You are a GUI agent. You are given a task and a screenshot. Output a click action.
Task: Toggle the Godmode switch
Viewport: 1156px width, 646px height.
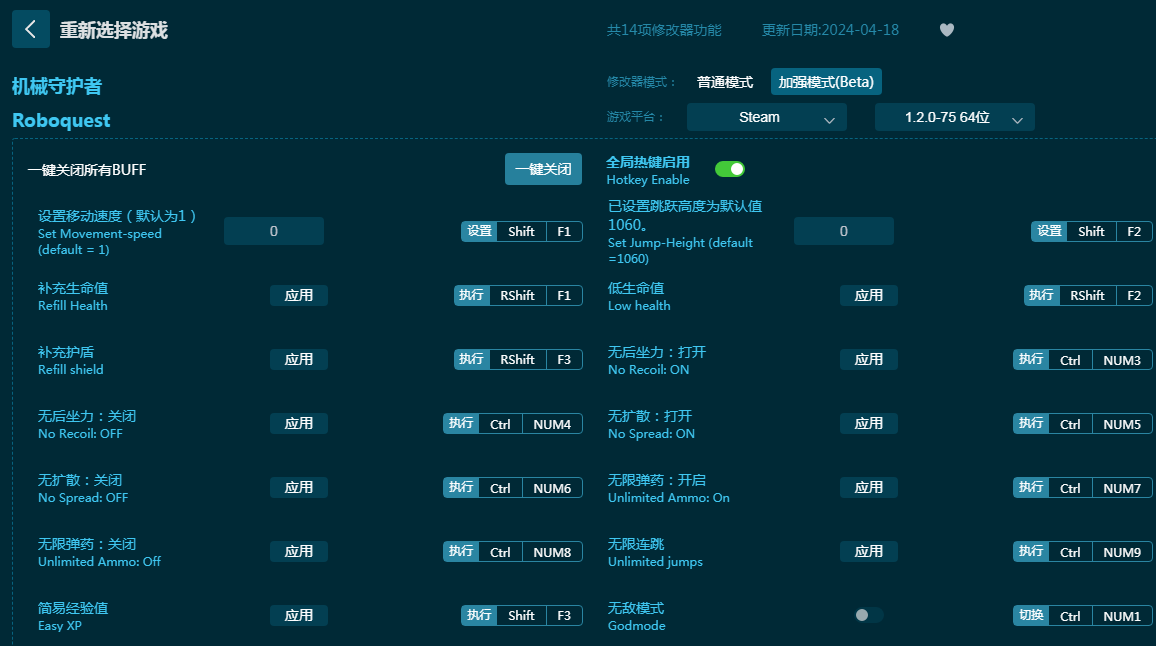click(x=868, y=615)
